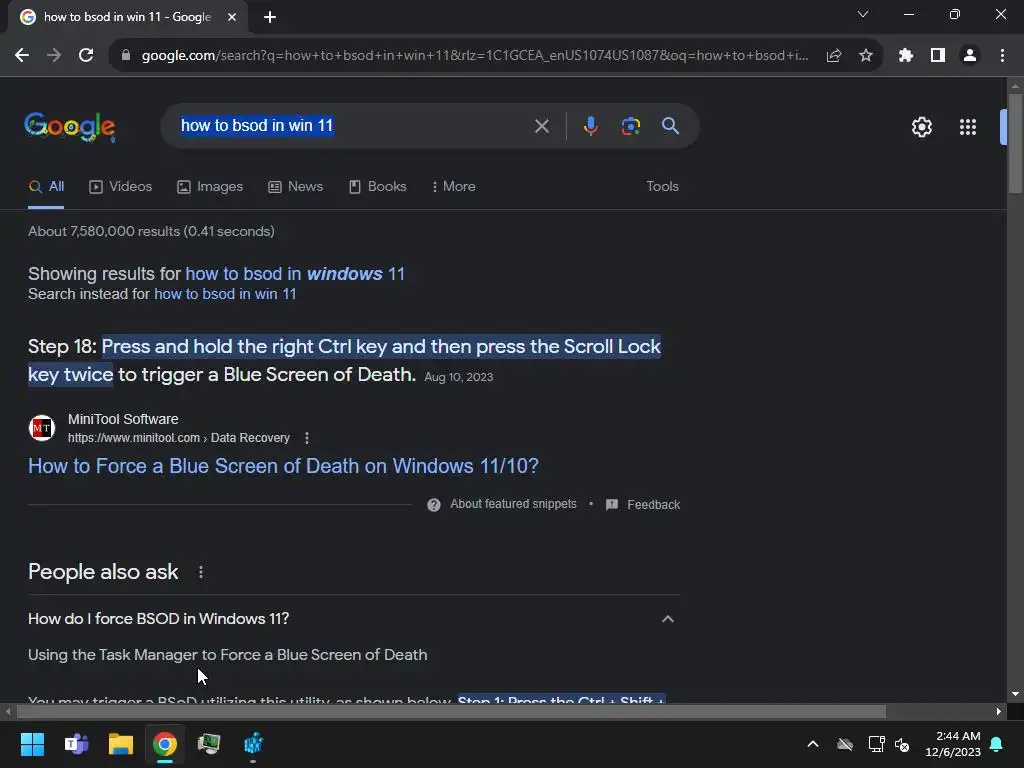Start a voice search with the microphone
The image size is (1024, 768).
point(590,126)
